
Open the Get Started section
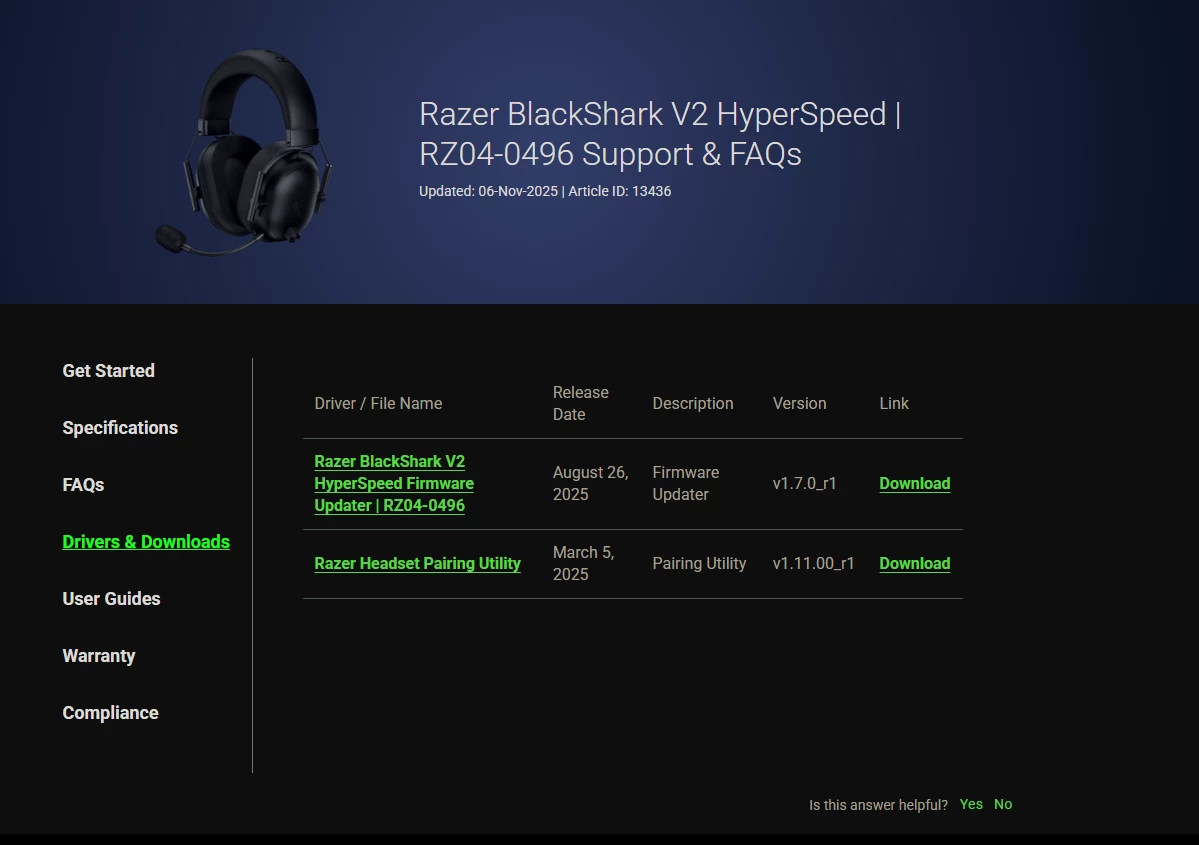coord(109,371)
